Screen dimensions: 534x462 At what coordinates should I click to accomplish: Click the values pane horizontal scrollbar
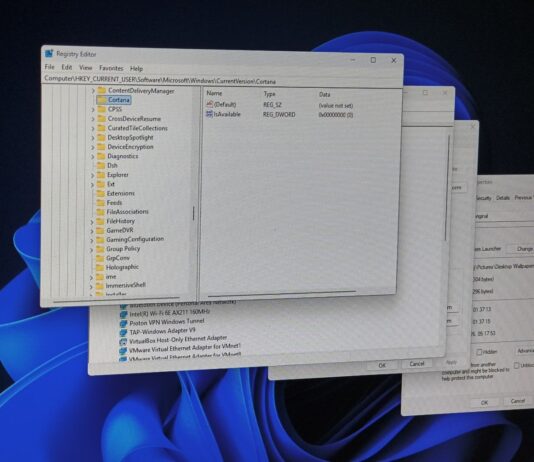(282, 293)
